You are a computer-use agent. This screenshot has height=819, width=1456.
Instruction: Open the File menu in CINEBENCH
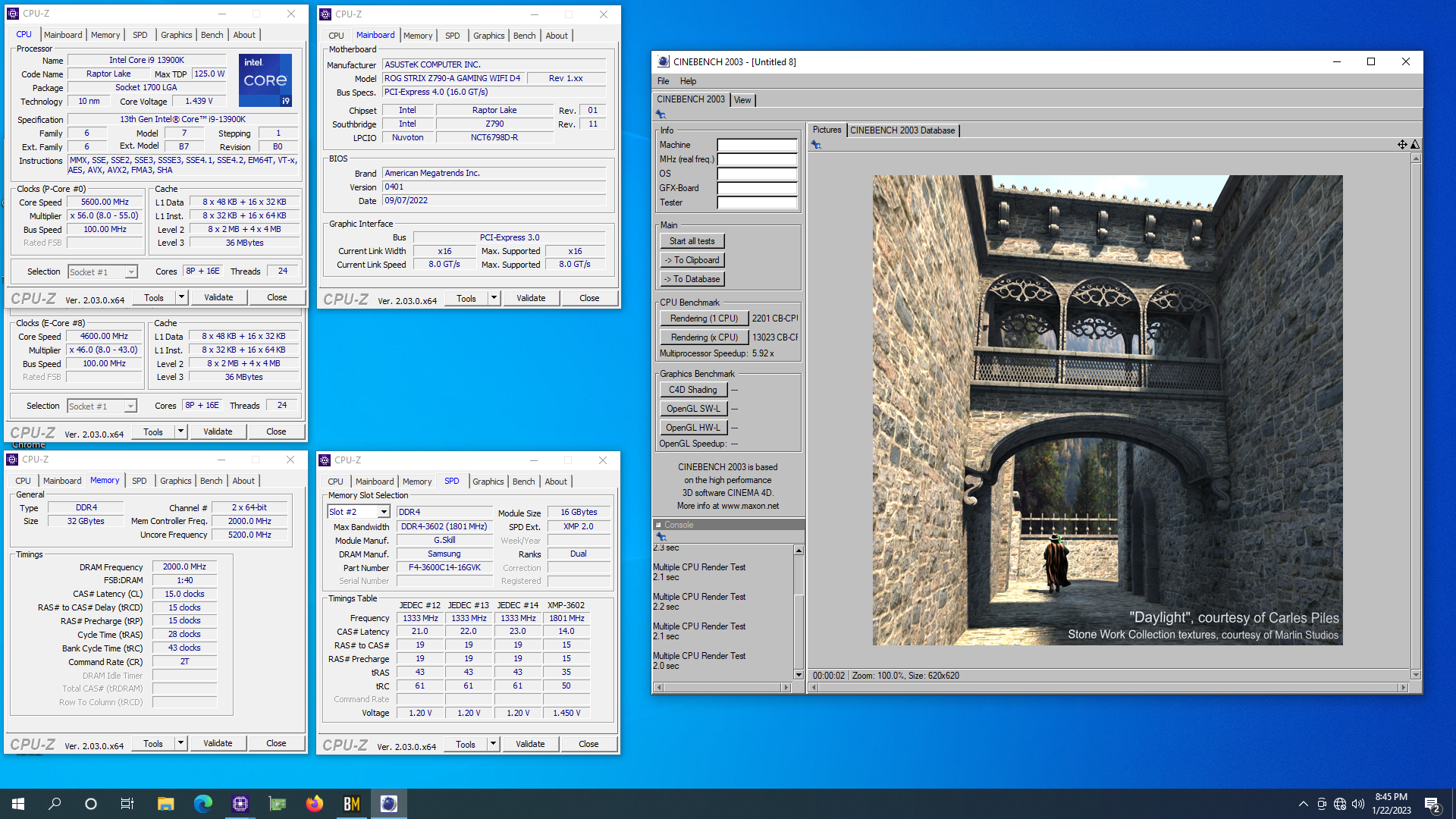click(664, 81)
